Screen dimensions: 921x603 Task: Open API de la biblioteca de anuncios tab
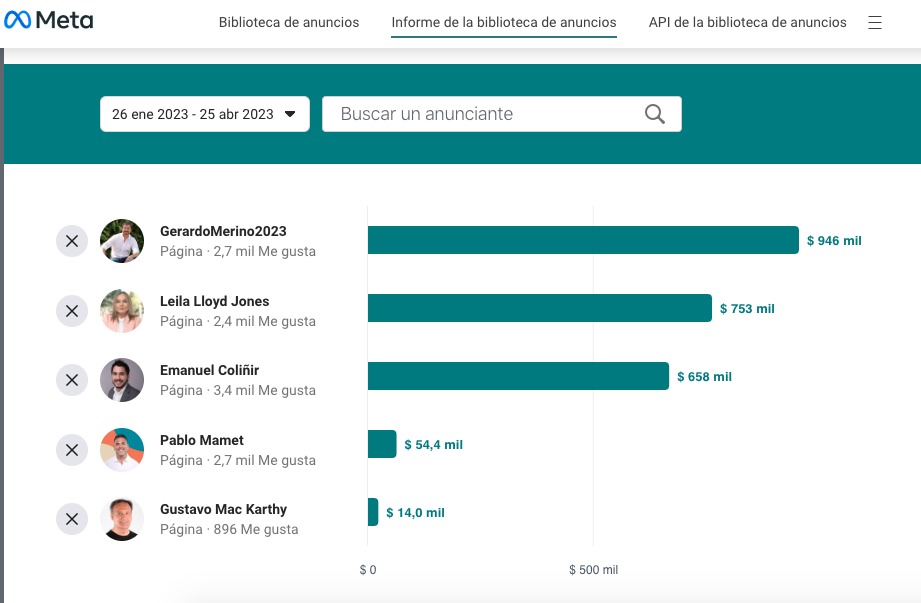748,22
